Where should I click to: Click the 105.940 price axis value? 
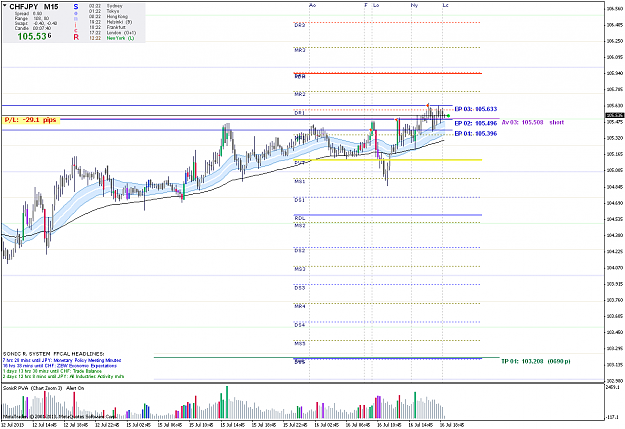(614, 73)
